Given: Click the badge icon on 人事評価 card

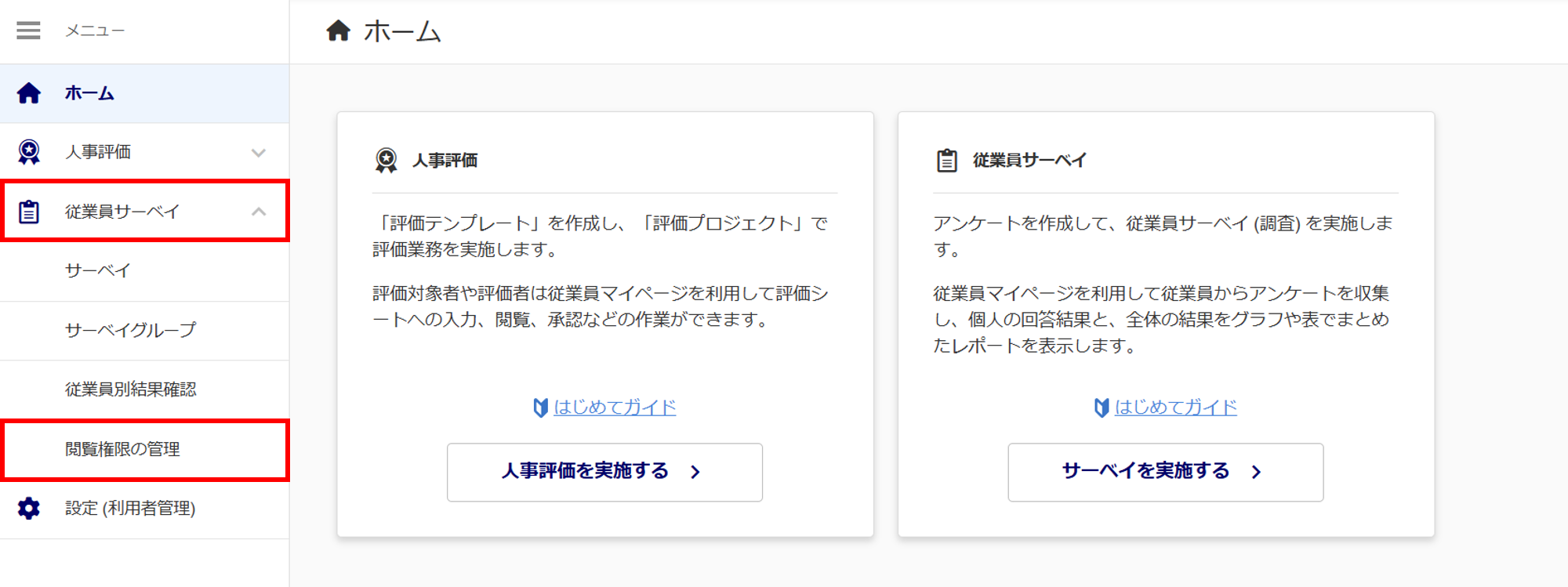Looking at the screenshot, I should 386,161.
